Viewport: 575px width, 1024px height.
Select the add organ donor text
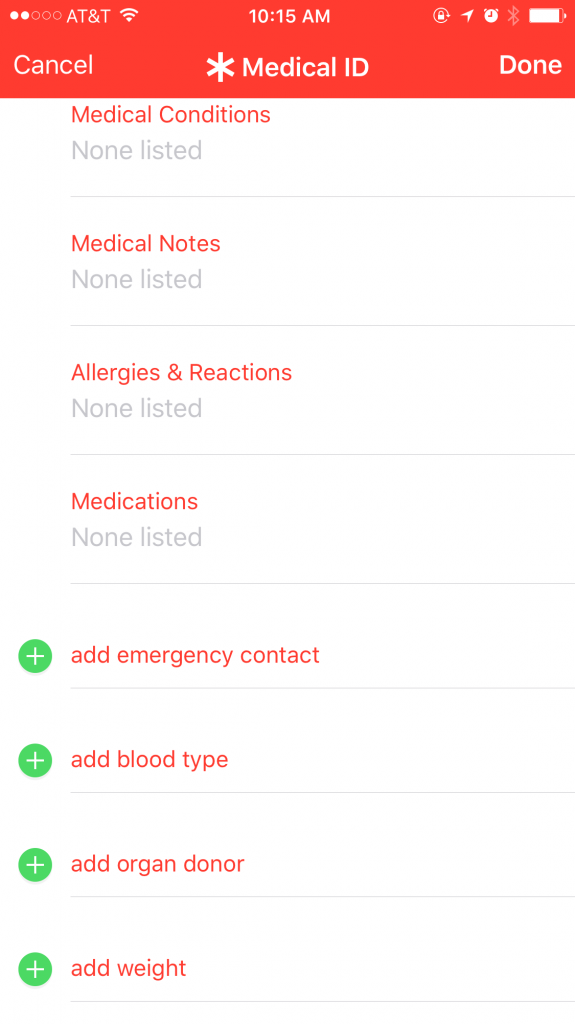click(x=157, y=864)
